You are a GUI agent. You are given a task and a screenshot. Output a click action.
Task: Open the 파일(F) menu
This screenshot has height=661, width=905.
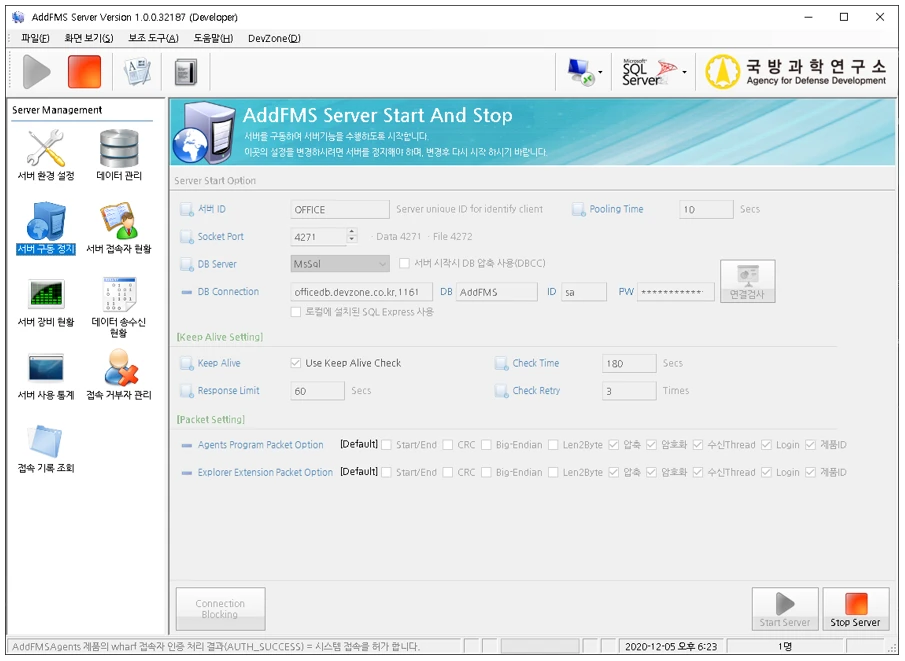35,38
